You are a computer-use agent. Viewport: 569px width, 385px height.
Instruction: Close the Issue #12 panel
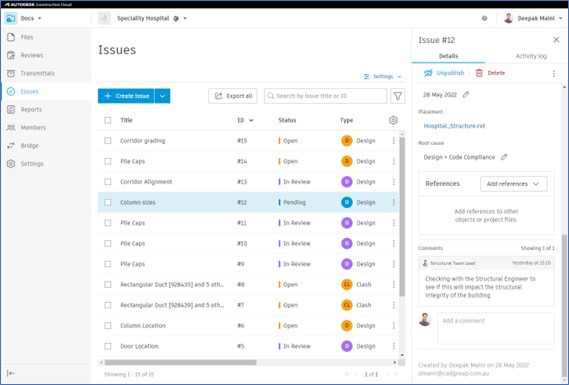click(x=556, y=40)
